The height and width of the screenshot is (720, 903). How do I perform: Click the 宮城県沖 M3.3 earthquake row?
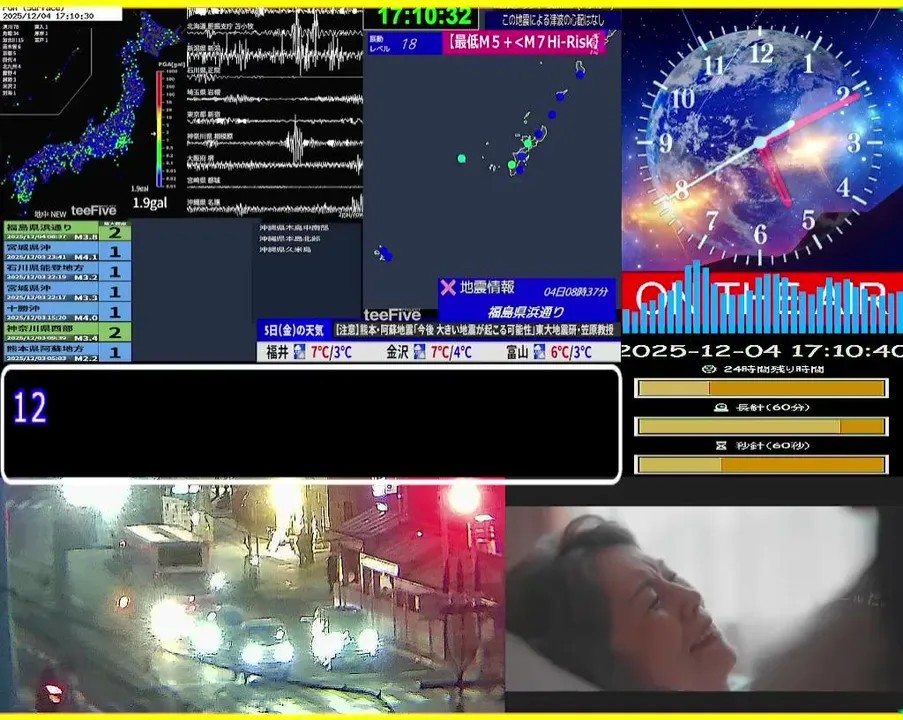[67, 292]
